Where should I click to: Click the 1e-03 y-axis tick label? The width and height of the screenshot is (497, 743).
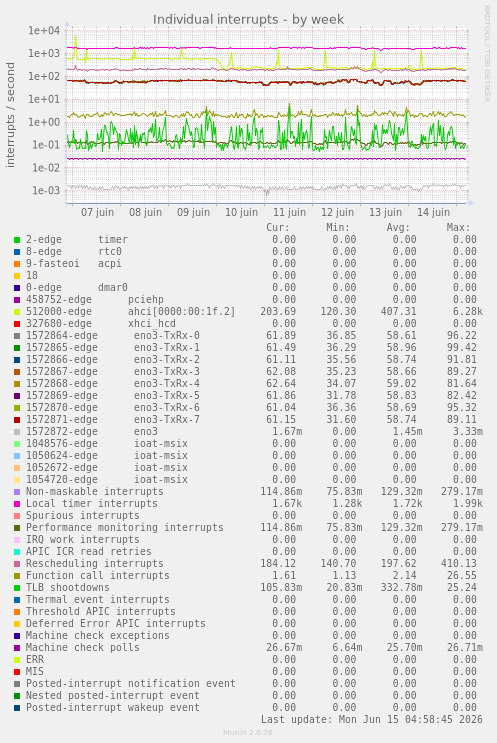pos(46,190)
